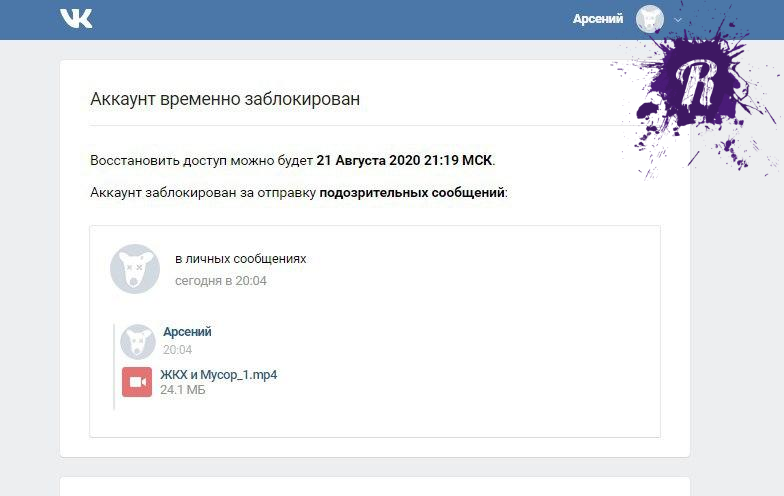Click the Аккаунт заблокирован за отправку text

[x=203, y=192]
